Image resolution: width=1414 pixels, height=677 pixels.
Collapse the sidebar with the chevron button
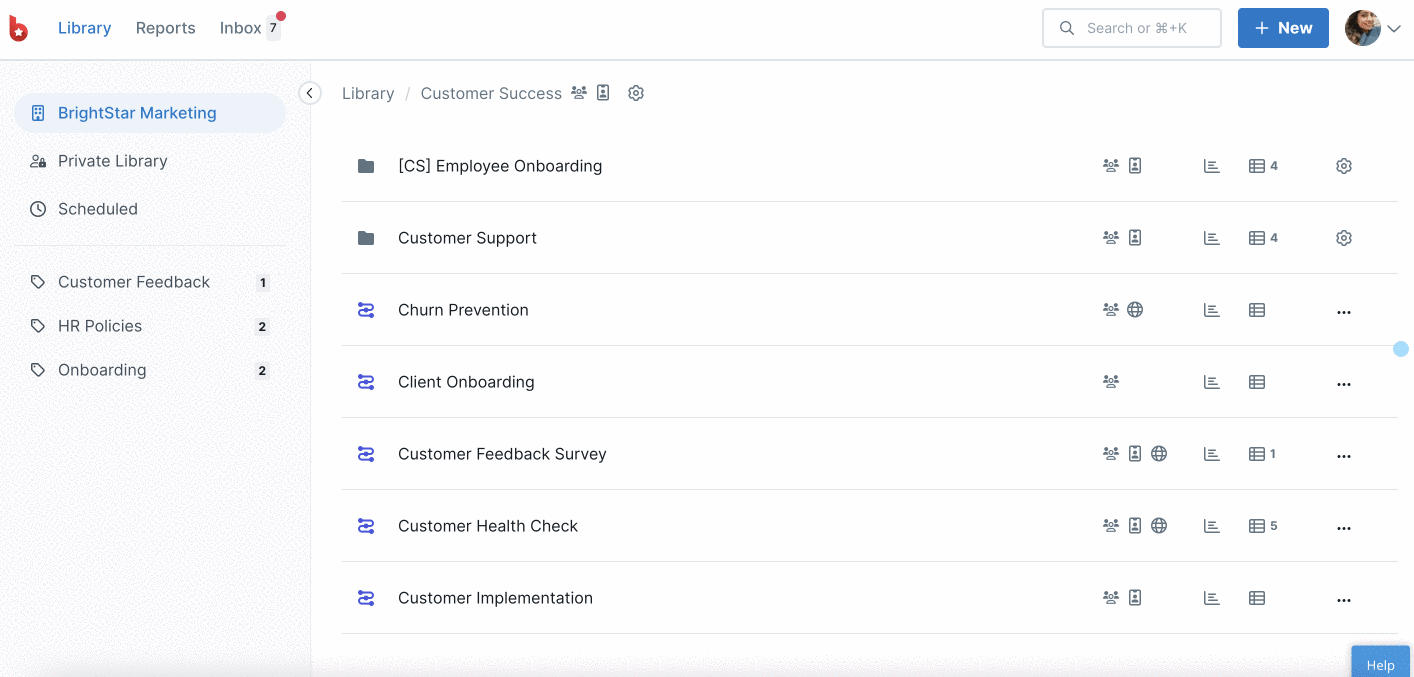click(x=310, y=93)
